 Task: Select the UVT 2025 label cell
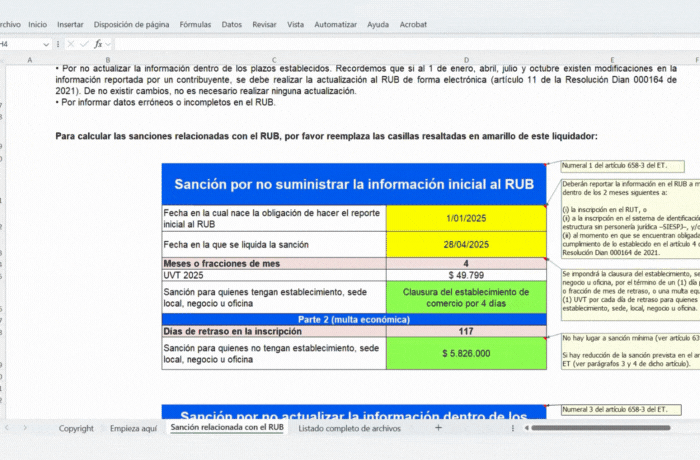pos(274,275)
